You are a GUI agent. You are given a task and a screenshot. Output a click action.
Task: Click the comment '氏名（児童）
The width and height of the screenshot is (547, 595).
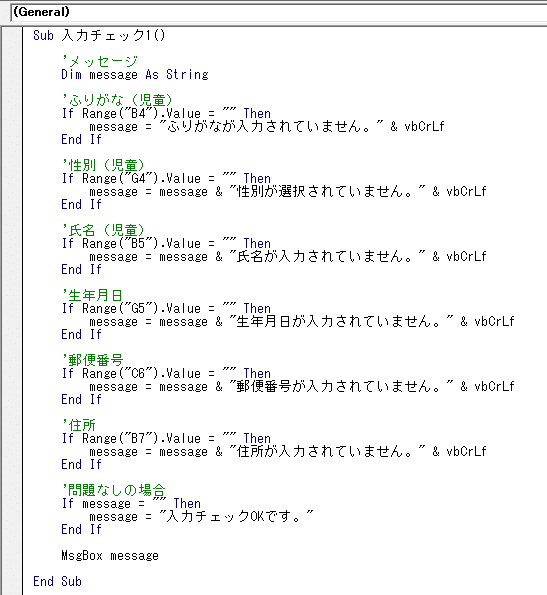point(103,230)
